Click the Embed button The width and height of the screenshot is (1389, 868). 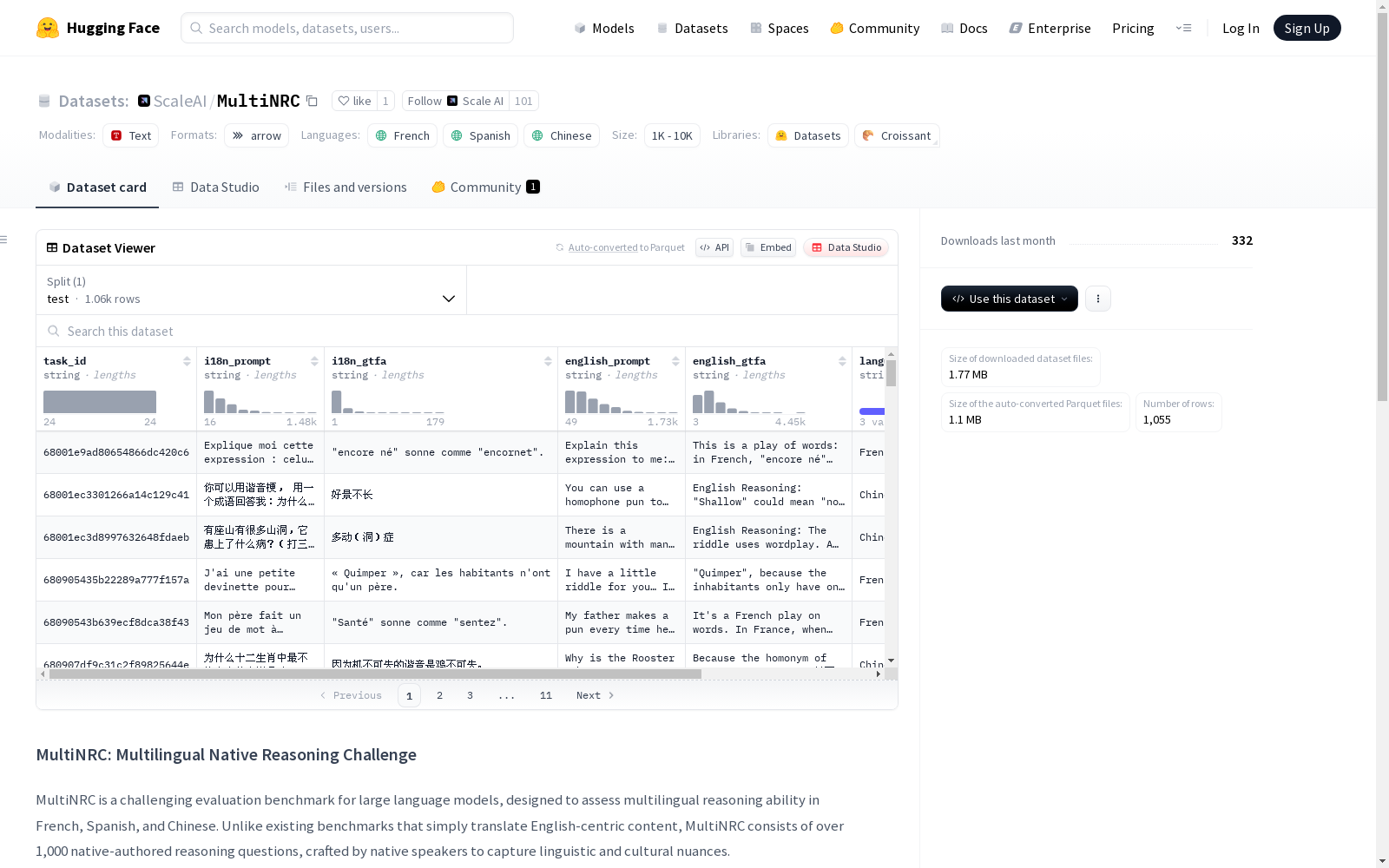click(768, 247)
